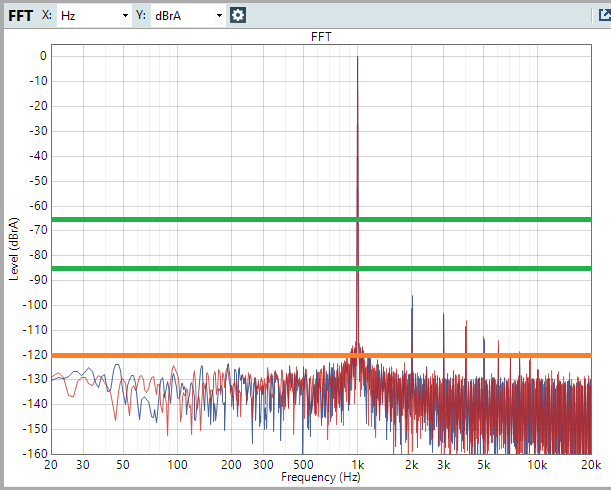The height and width of the screenshot is (490, 611).
Task: Open the Y axis unit dropdown showing dBrA
Action: coord(188,16)
